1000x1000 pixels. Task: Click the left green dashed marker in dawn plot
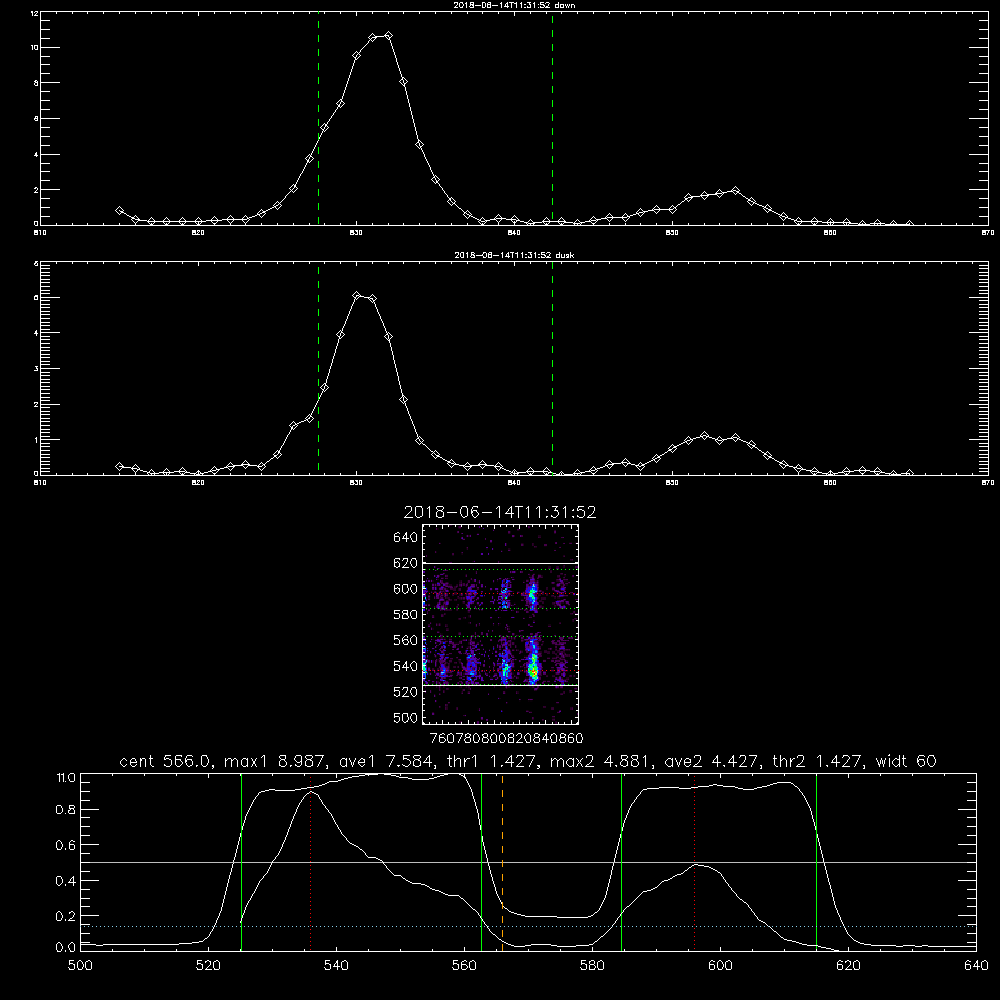[318, 119]
